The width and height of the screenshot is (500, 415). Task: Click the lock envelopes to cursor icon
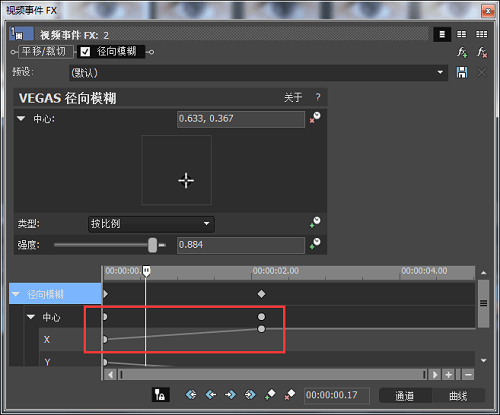pyautogui.click(x=160, y=395)
